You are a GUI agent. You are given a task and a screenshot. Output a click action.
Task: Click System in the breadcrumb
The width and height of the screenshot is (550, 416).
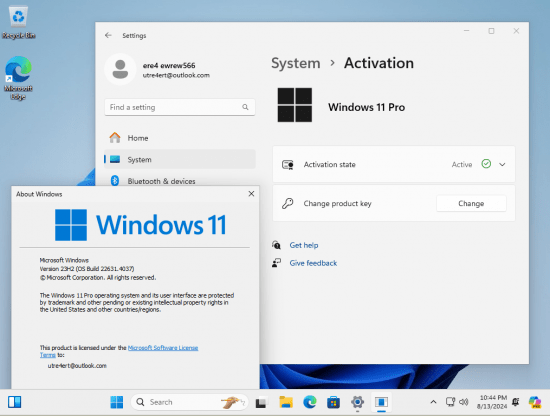[296, 63]
